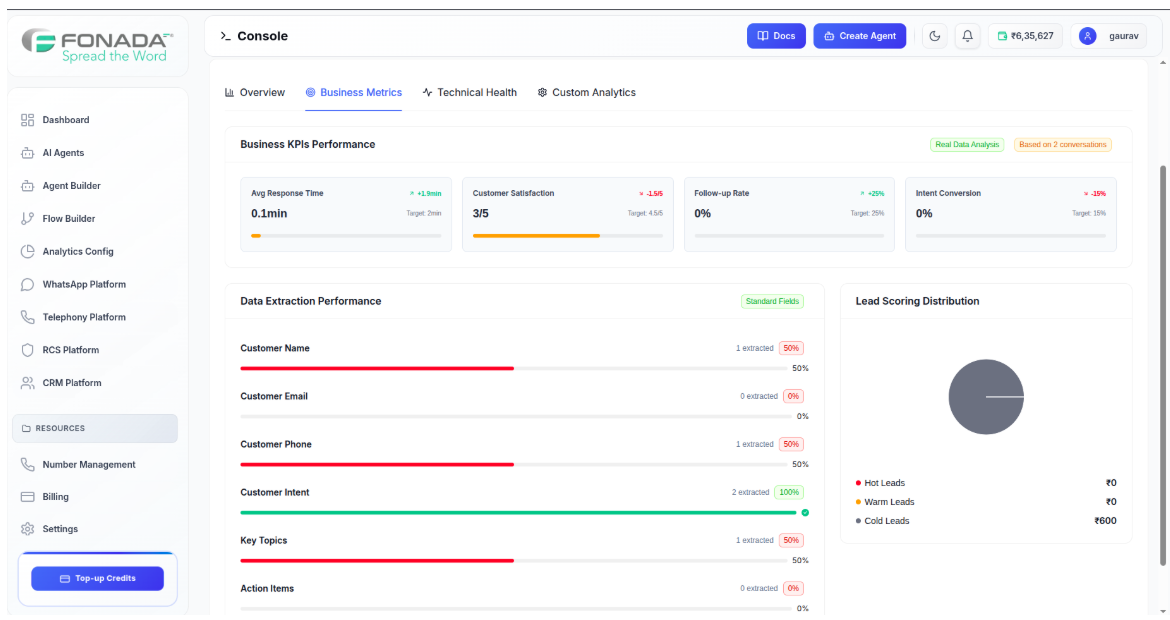1170x620 pixels.
Task: Click the Number Management phone icon
Action: [28, 465]
